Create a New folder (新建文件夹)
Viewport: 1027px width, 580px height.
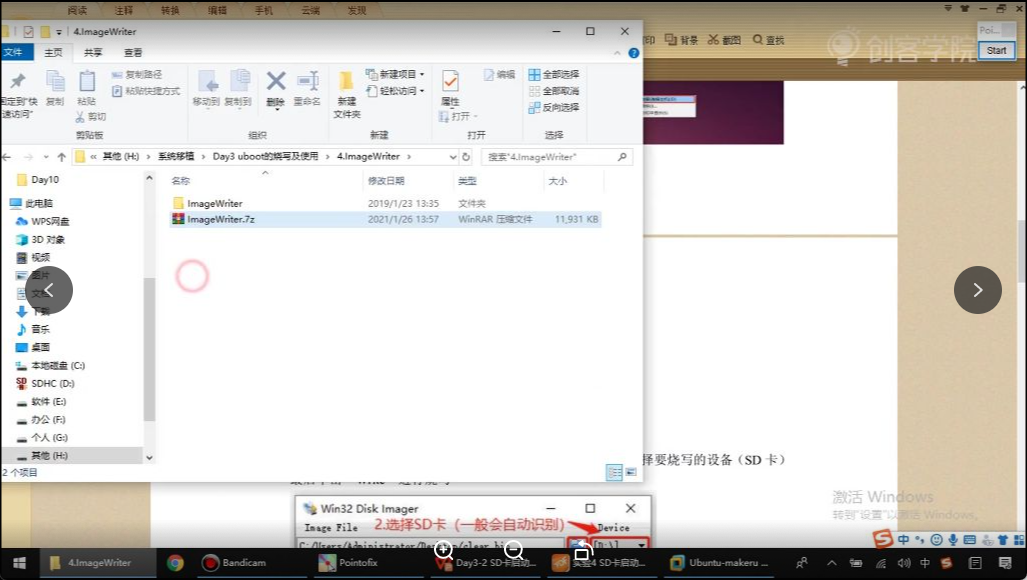point(346,95)
